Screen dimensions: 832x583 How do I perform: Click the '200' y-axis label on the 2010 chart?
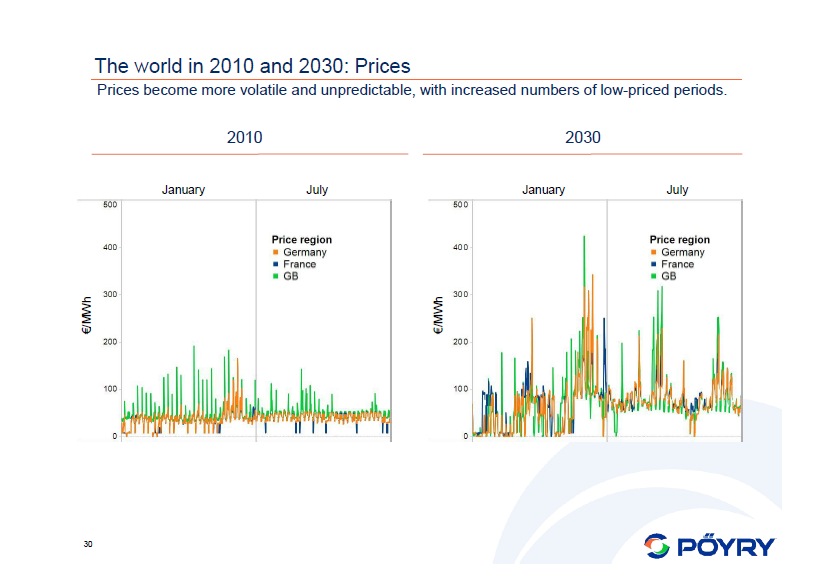[x=110, y=342]
